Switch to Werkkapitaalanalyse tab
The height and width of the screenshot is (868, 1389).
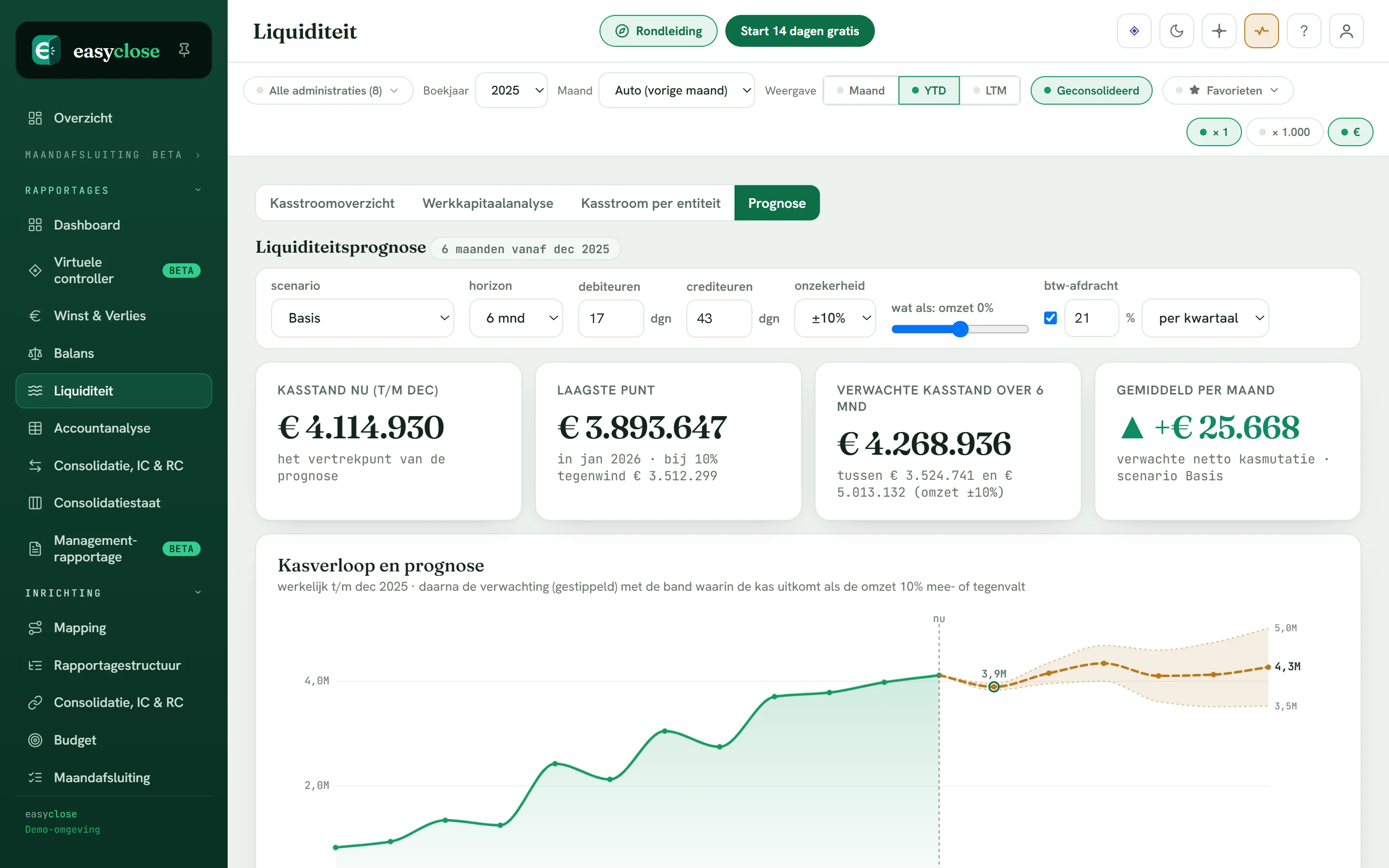(x=488, y=203)
